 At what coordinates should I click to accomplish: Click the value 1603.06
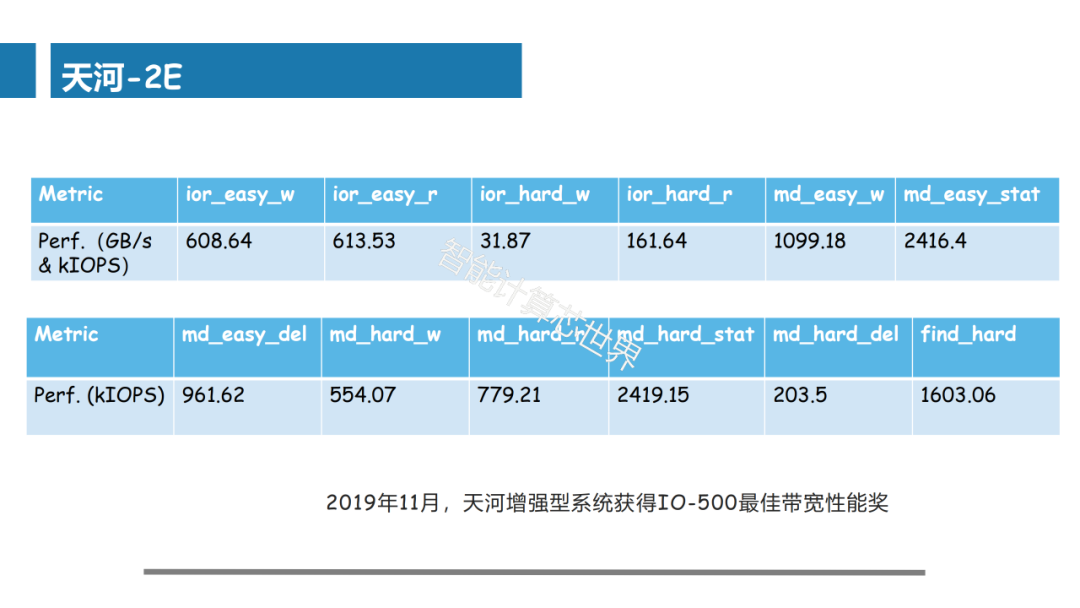click(x=957, y=395)
